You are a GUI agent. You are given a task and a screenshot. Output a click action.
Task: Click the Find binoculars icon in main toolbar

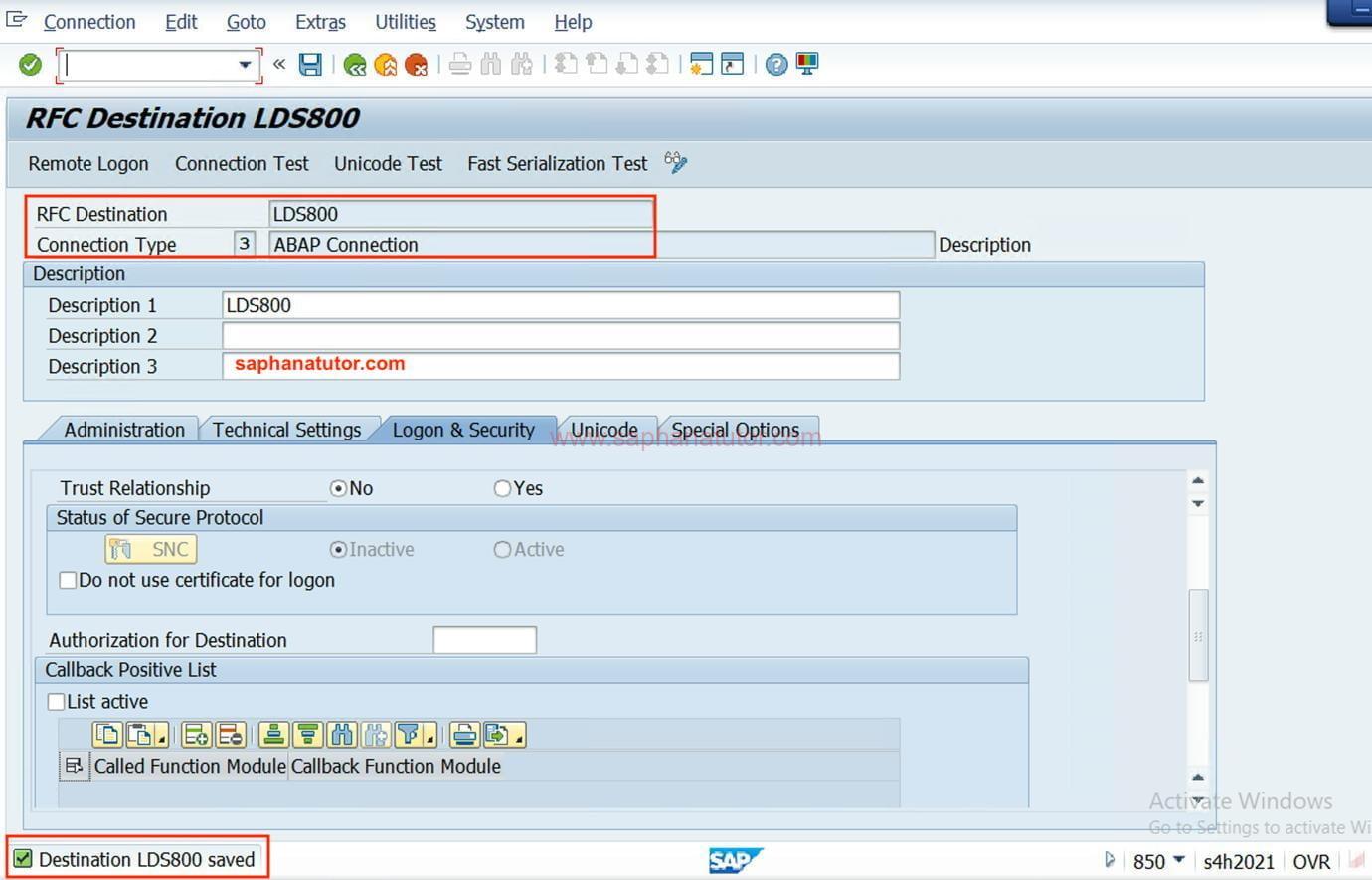click(490, 65)
